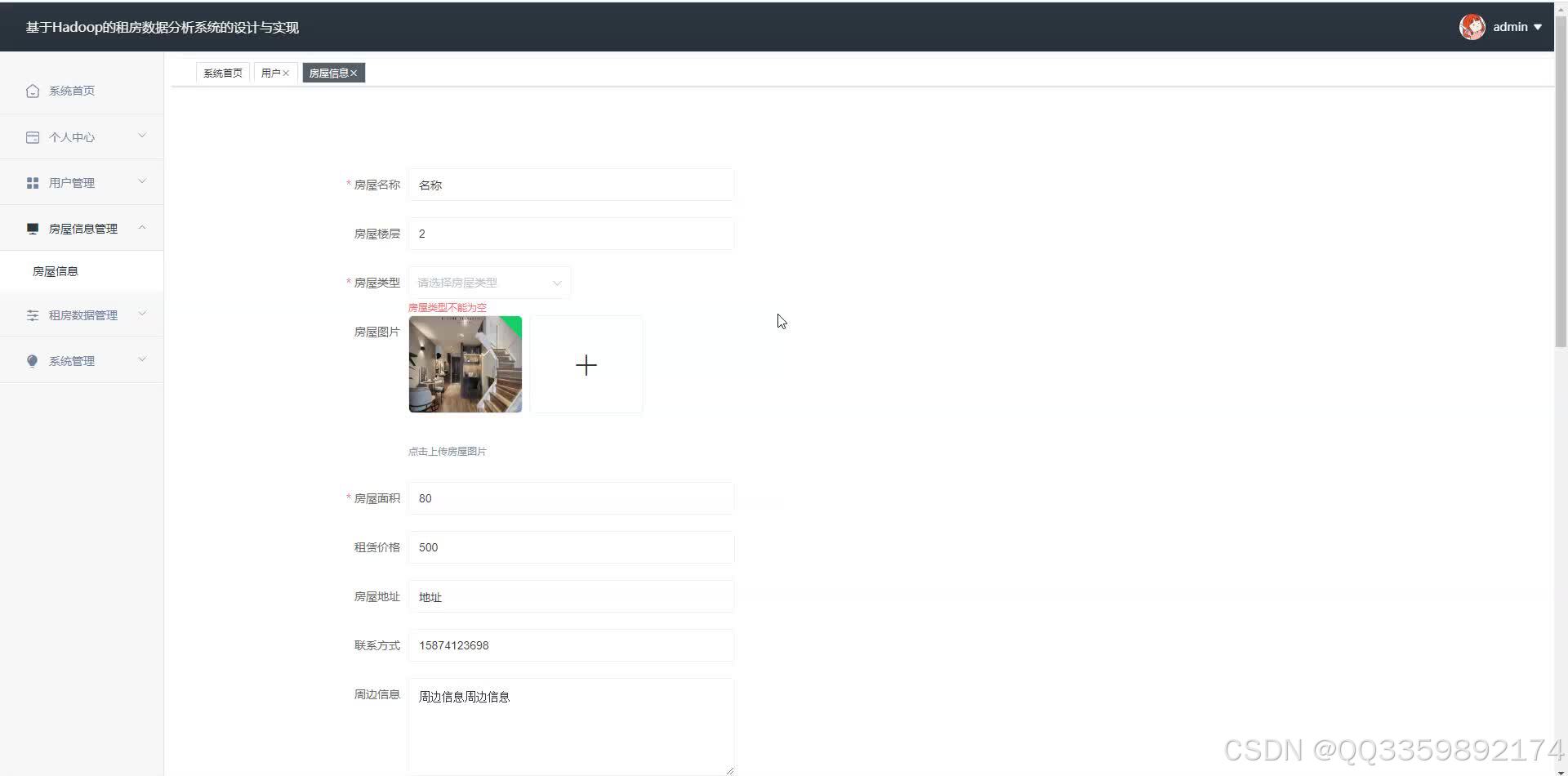The width and height of the screenshot is (1568, 776).
Task: Click the 房屋图片 field label
Action: point(376,332)
